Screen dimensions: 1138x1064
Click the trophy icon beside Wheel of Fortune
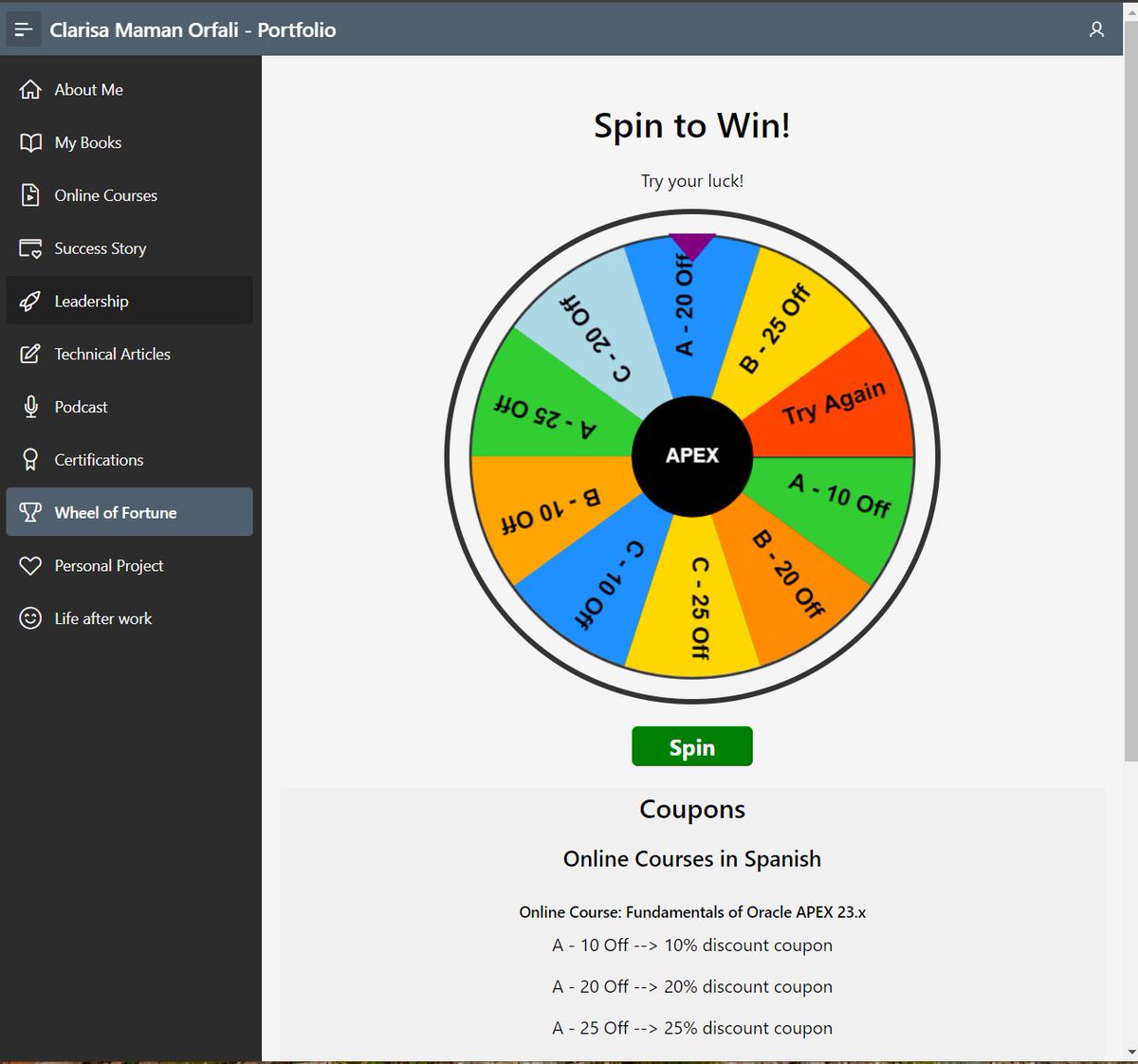click(x=30, y=512)
